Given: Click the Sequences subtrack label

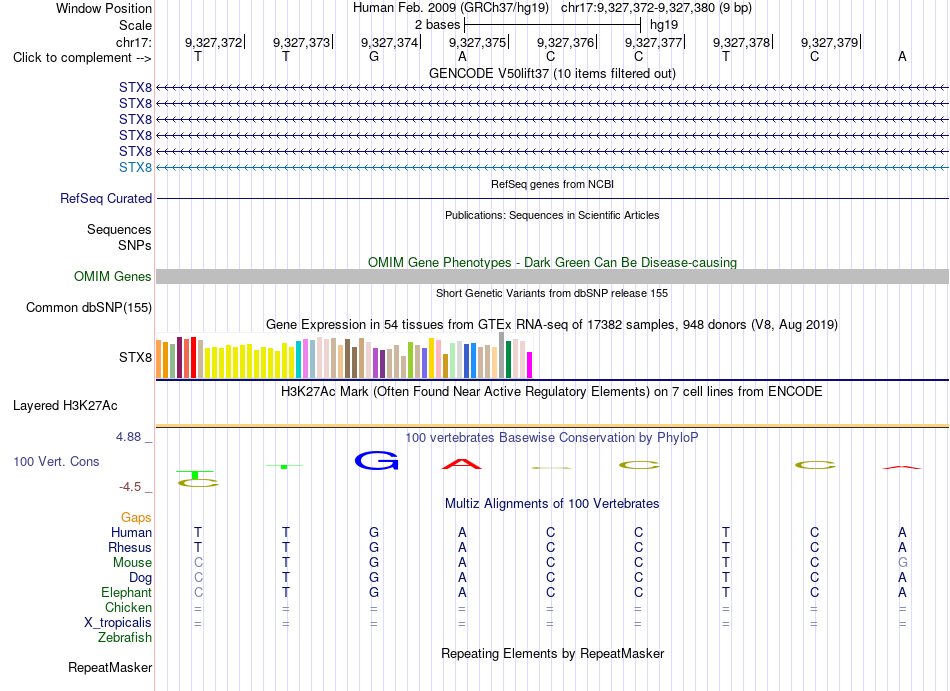Looking at the screenshot, I should tap(119, 230).
